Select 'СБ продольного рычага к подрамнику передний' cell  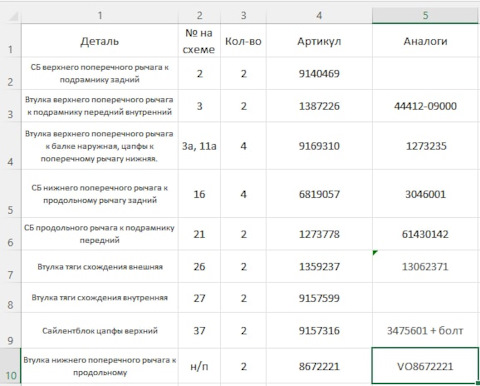click(x=100, y=234)
